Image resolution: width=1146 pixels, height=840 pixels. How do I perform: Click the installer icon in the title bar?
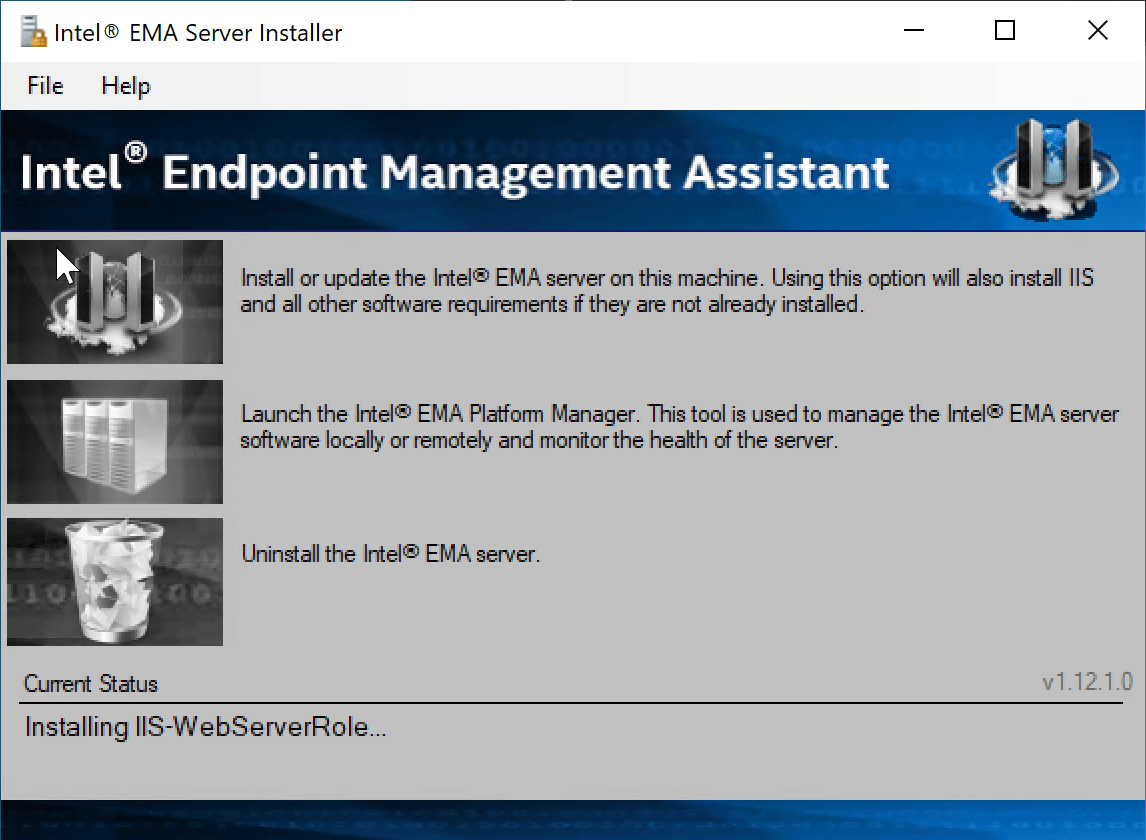coord(33,32)
